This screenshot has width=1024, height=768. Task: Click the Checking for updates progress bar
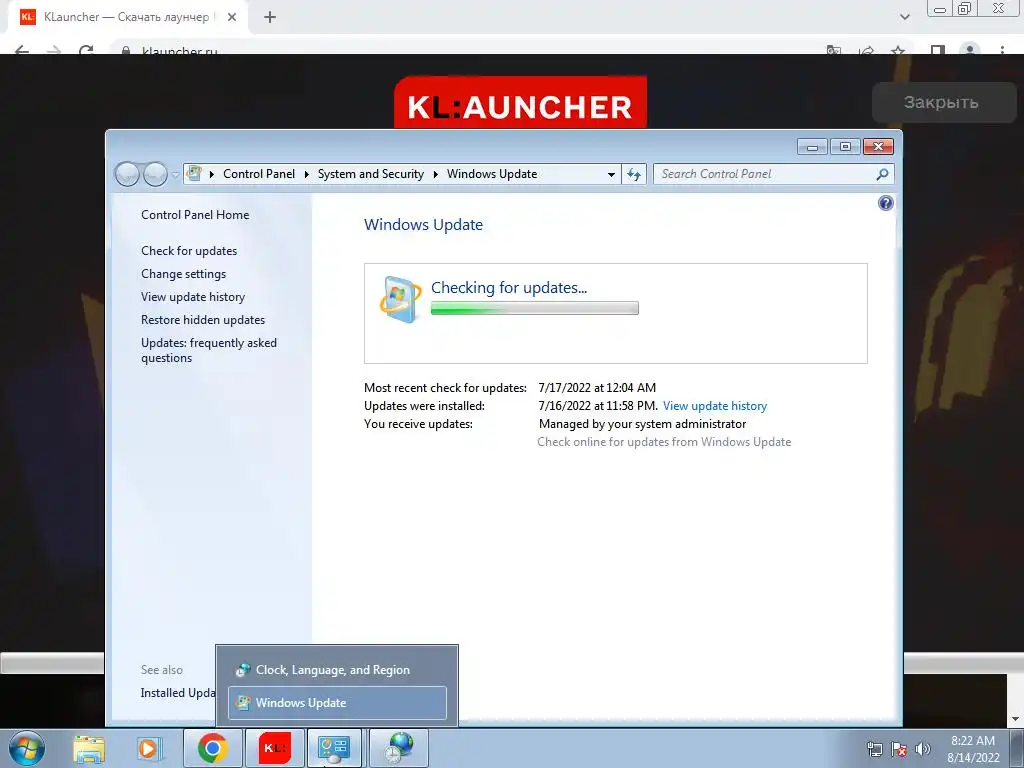coord(534,308)
